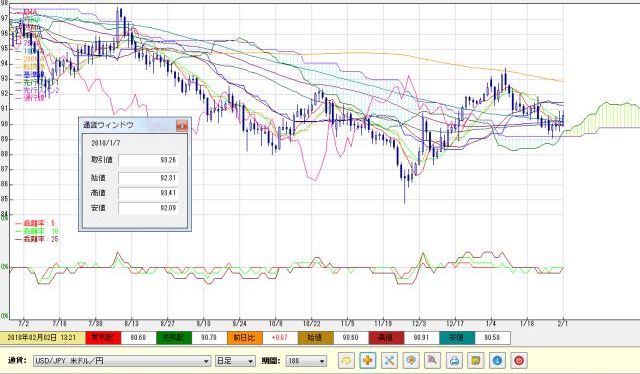Screen dimensions: 640x374
Task: Click the 2010/1/7 date in the popup
Action: 106,143
